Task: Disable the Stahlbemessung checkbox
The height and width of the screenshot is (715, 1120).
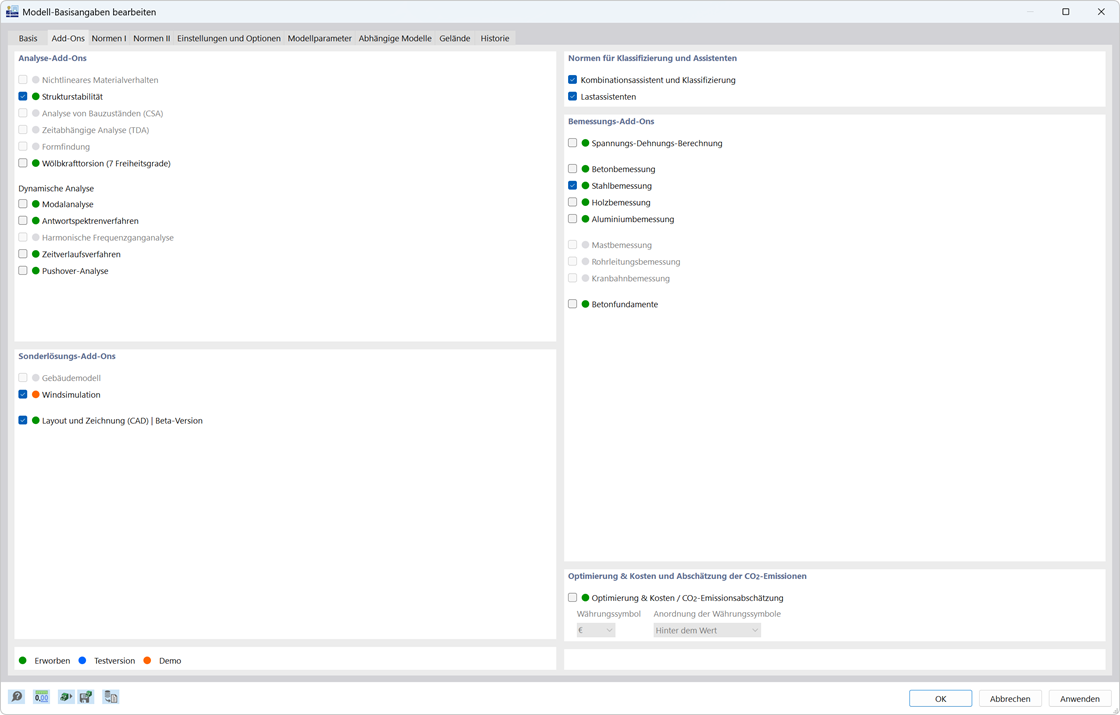Action: (571, 185)
